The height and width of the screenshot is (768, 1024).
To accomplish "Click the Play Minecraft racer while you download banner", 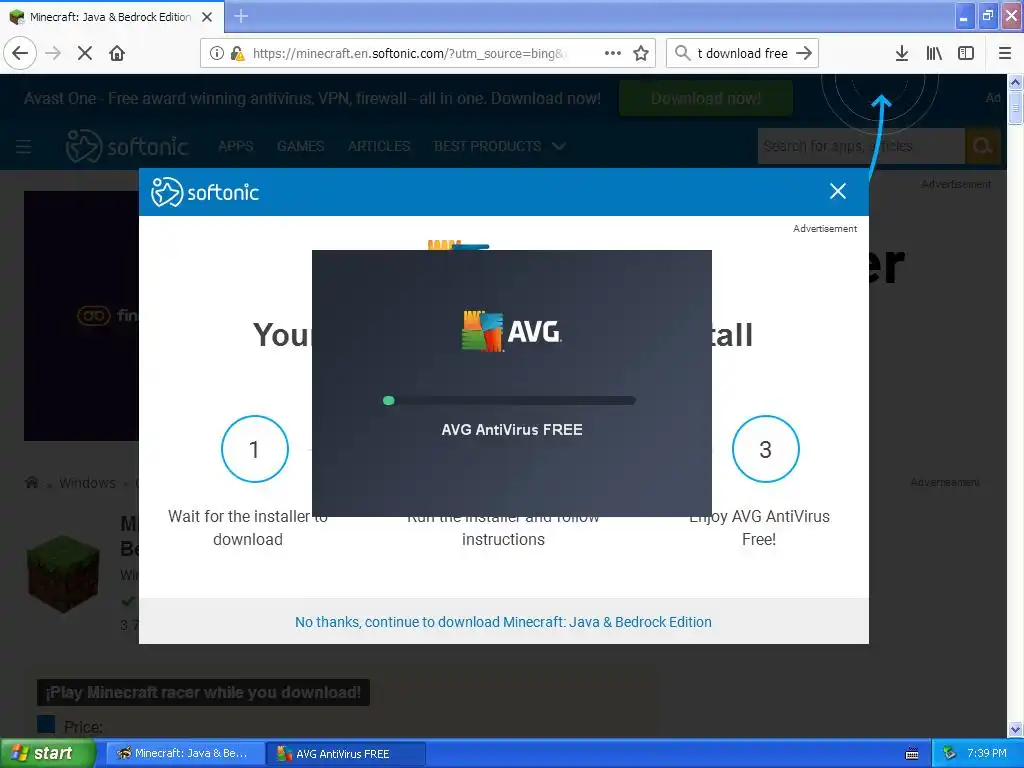I will point(203,692).
